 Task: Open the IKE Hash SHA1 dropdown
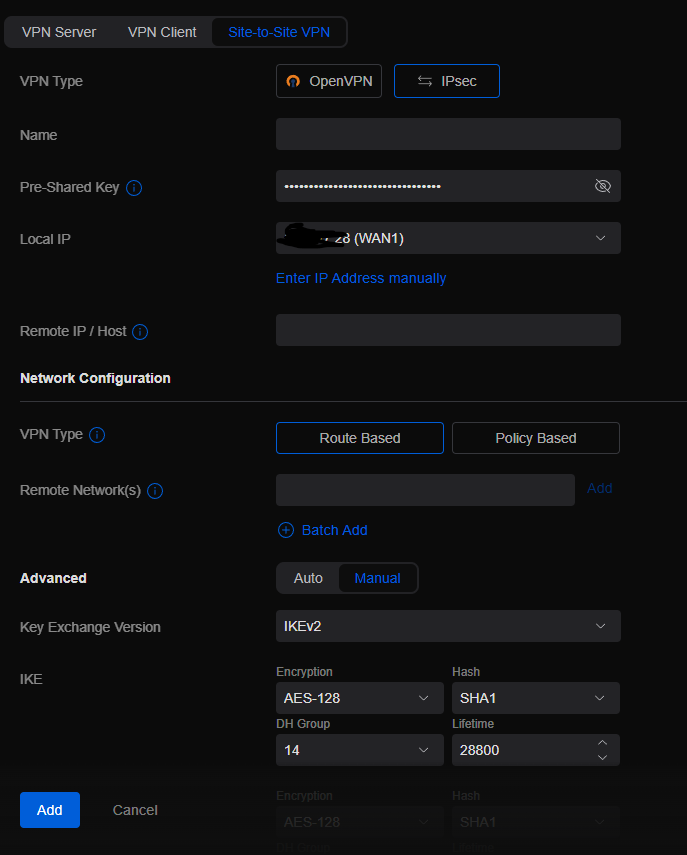click(x=535, y=698)
